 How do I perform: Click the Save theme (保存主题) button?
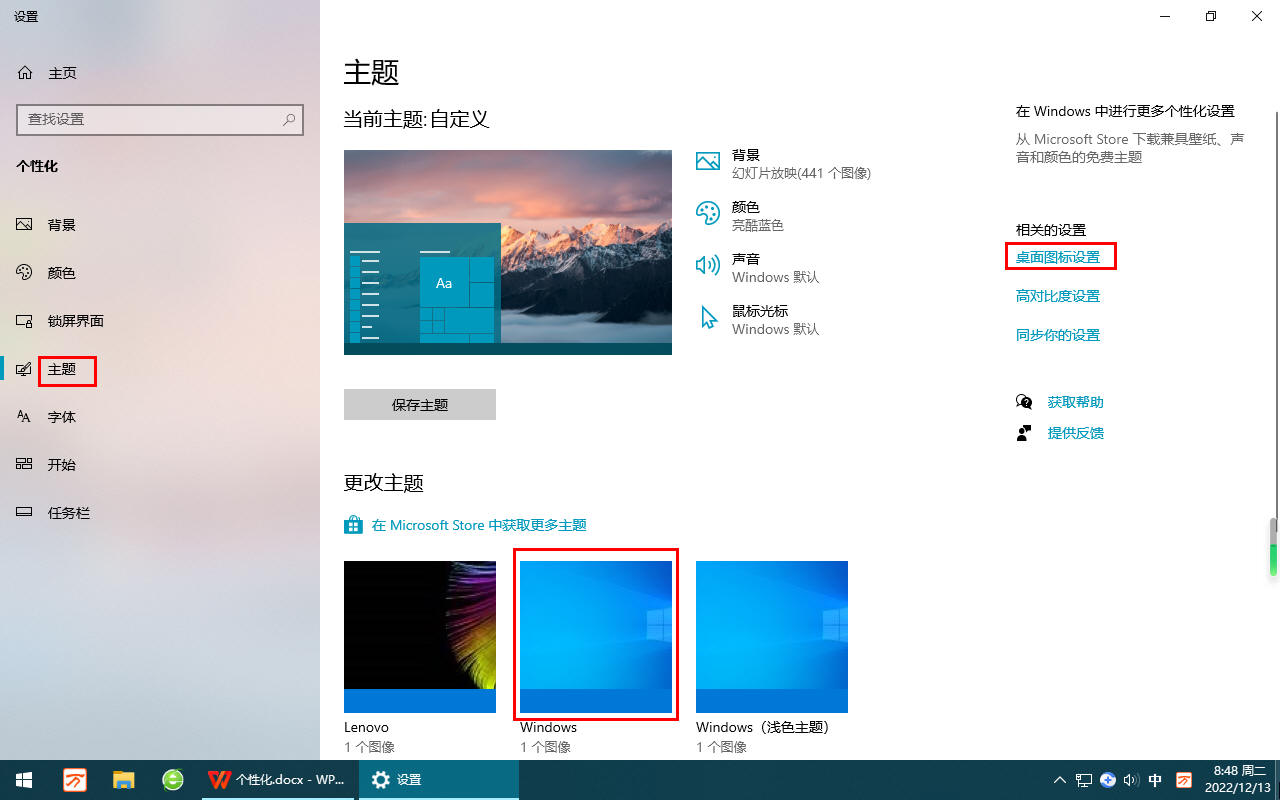point(420,405)
